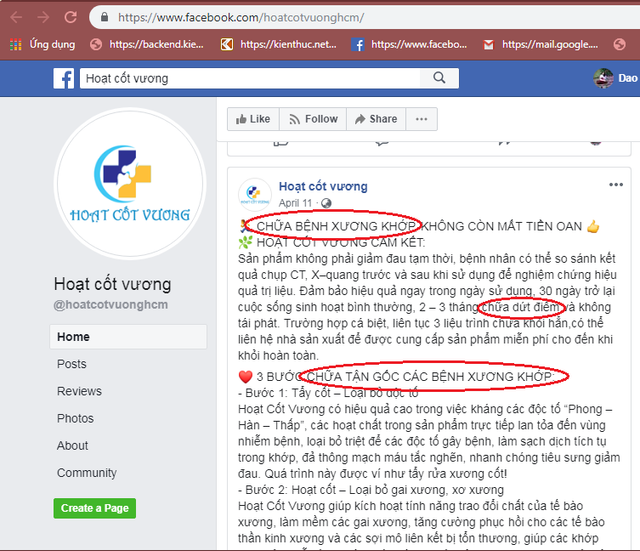The image size is (640, 551).
Task: Open the Dao profile avatar
Action: pyautogui.click(x=603, y=78)
